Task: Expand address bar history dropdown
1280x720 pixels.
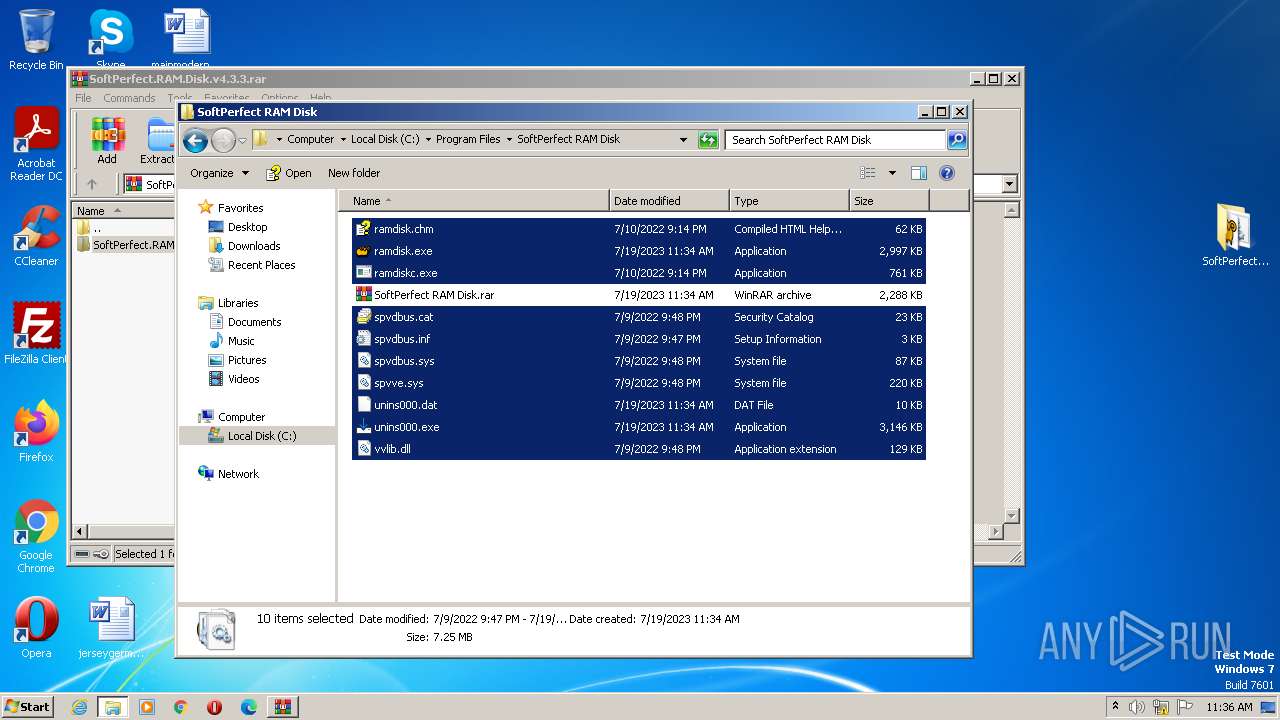Action: click(683, 140)
